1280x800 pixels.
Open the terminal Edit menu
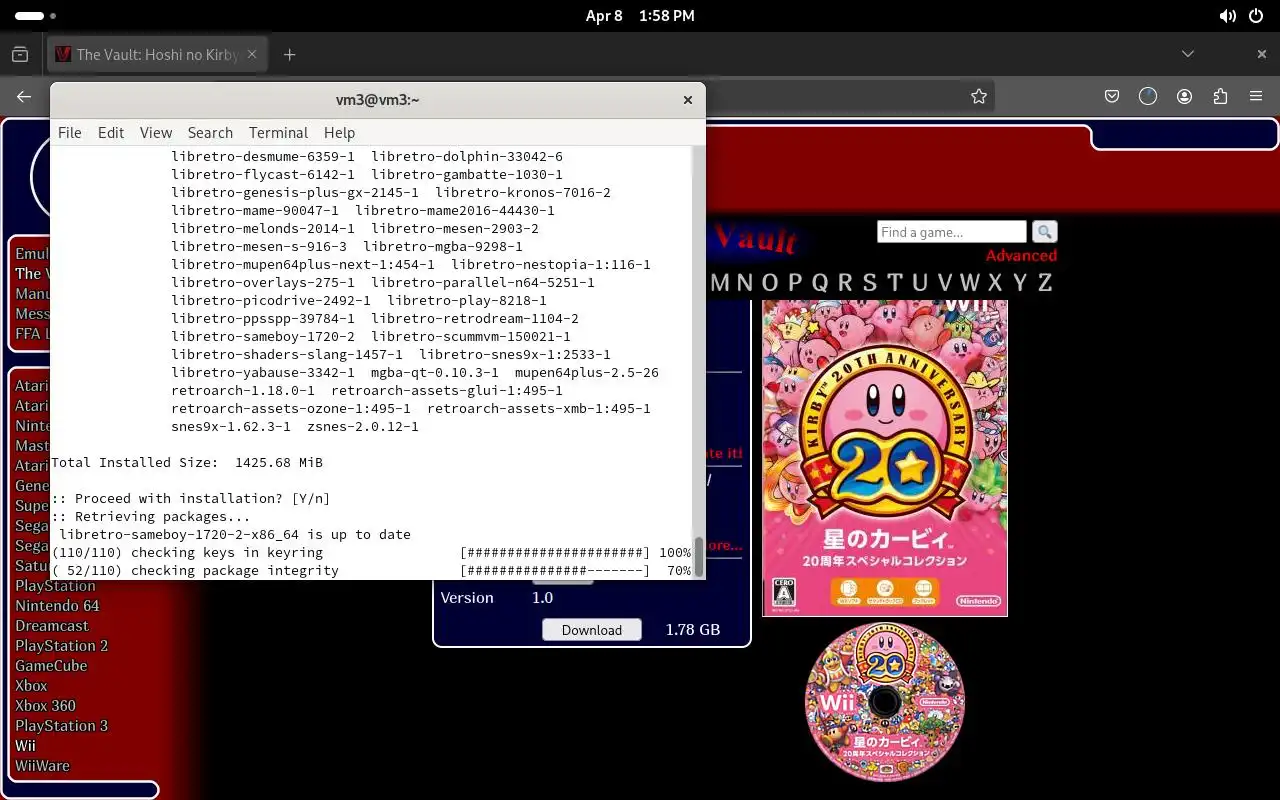111,132
